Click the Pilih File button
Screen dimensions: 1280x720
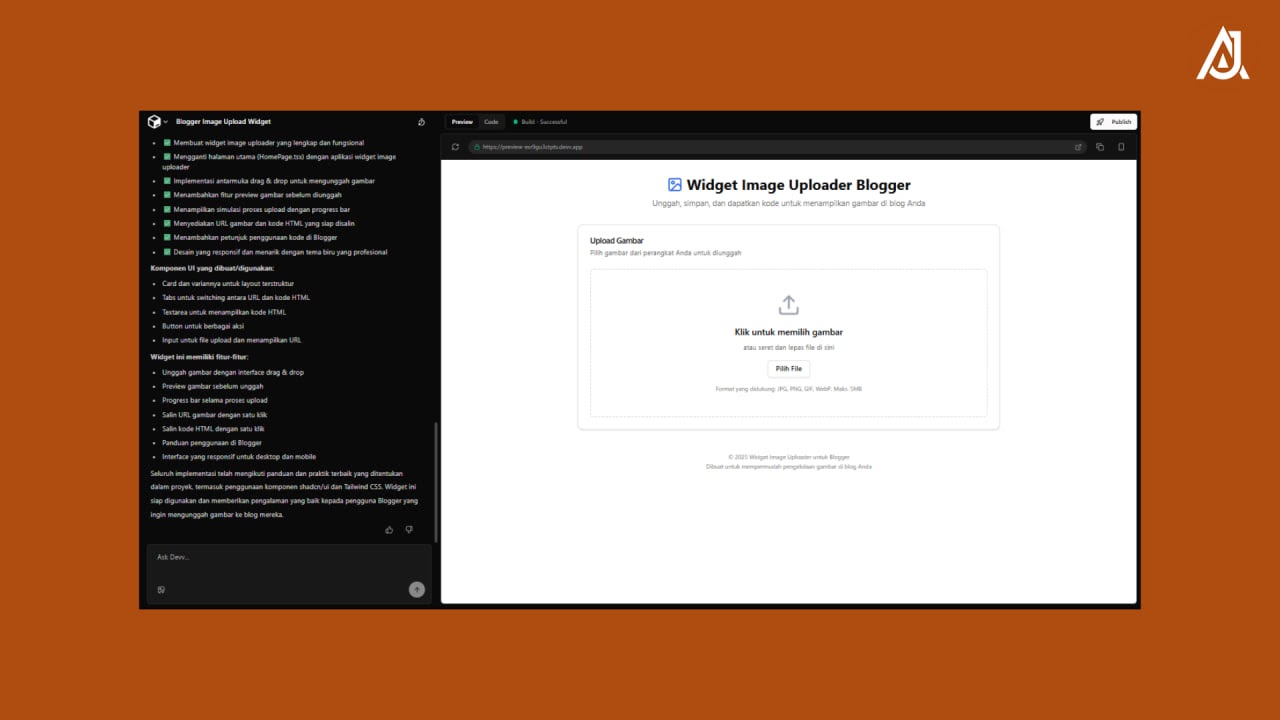point(788,369)
